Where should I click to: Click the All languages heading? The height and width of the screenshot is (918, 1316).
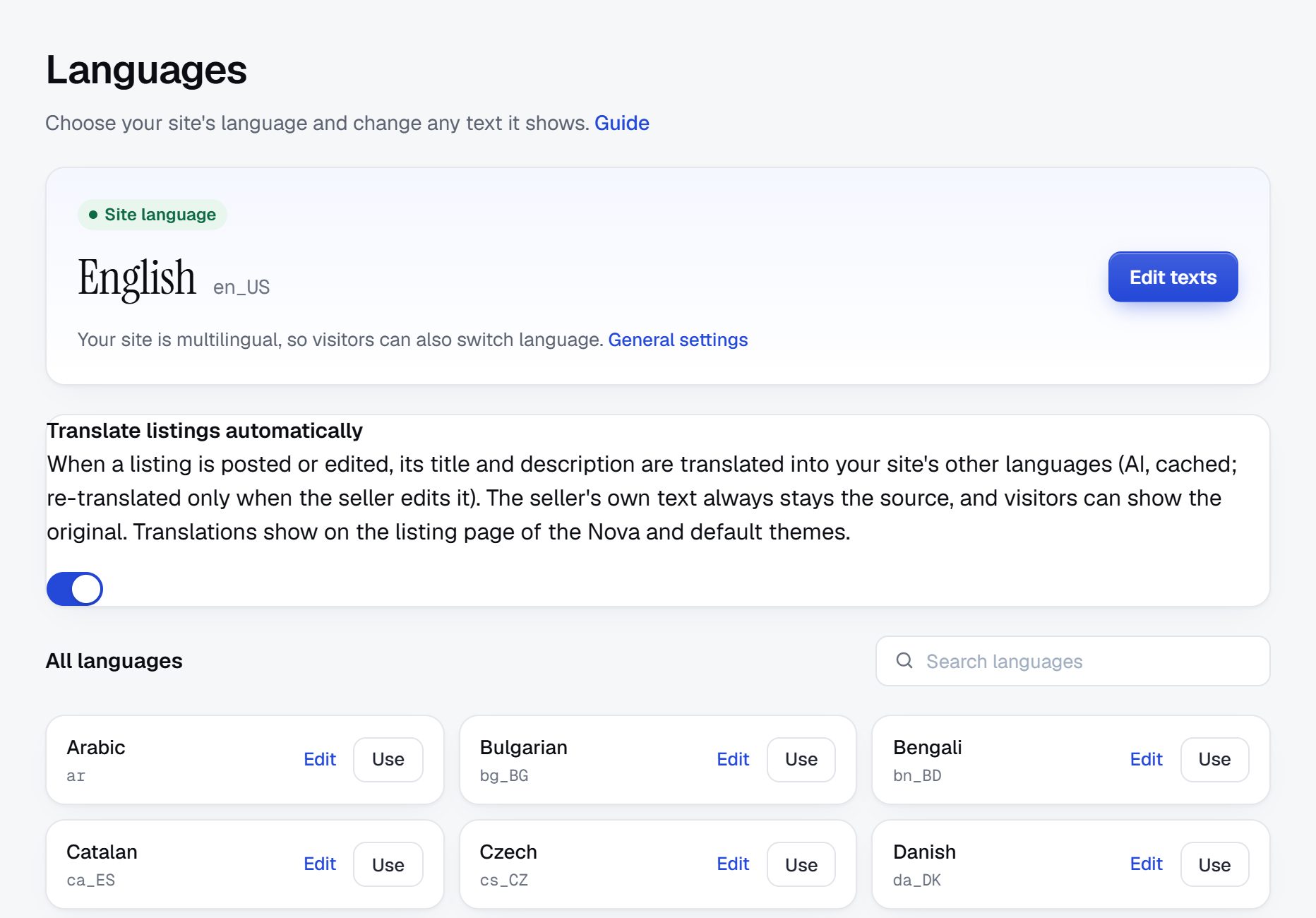click(114, 660)
